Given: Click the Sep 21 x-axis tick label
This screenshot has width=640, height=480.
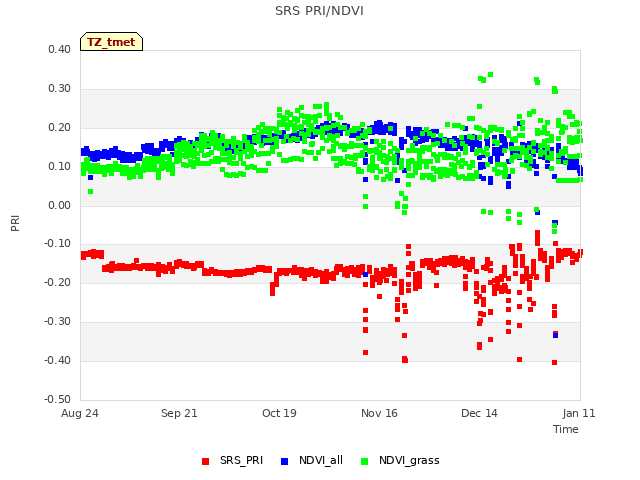Looking at the screenshot, I should [179, 413].
